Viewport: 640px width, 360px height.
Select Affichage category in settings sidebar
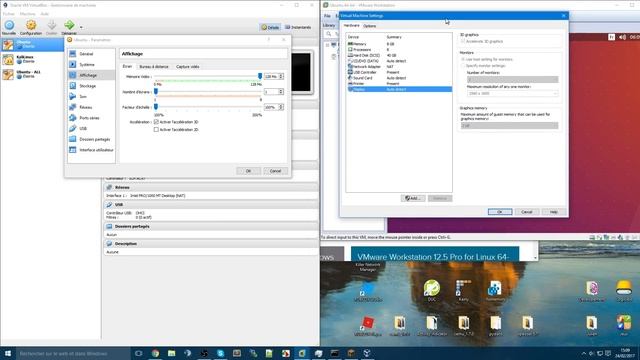click(x=91, y=75)
